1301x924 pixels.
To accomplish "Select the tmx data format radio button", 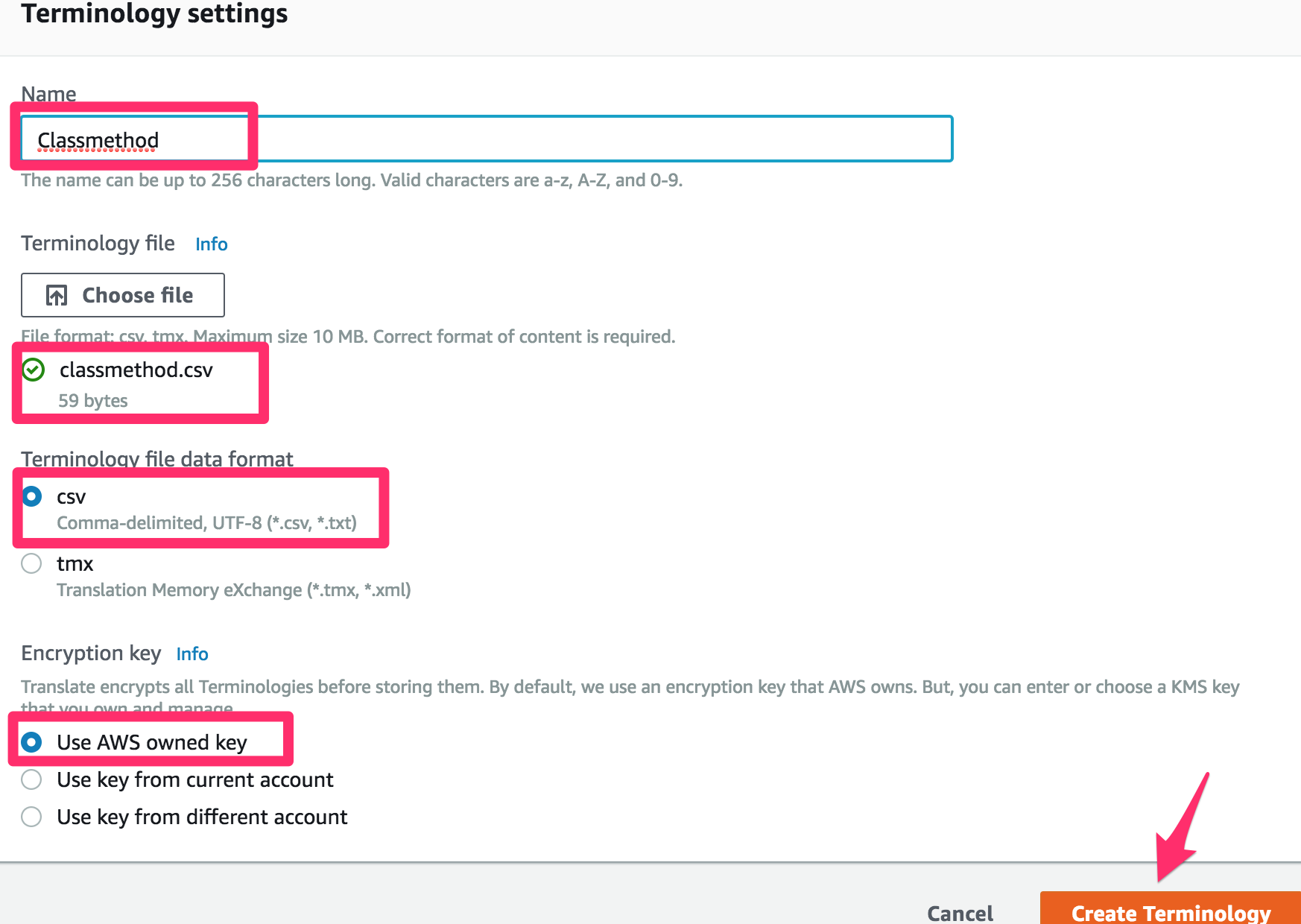I will tap(31, 564).
